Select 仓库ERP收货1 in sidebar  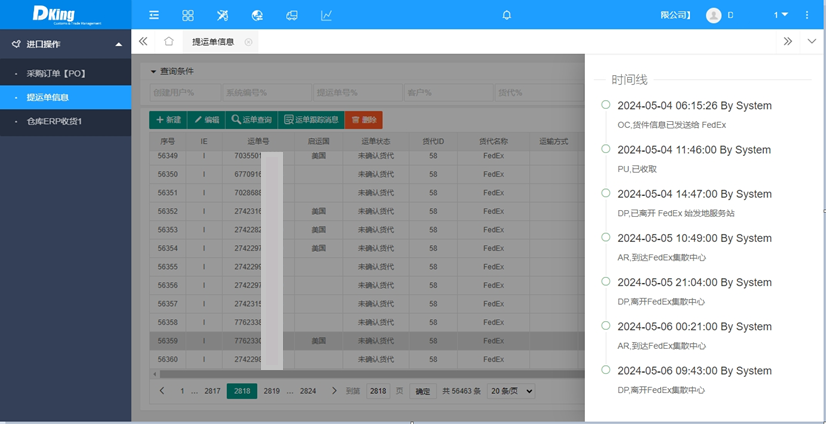(x=54, y=121)
